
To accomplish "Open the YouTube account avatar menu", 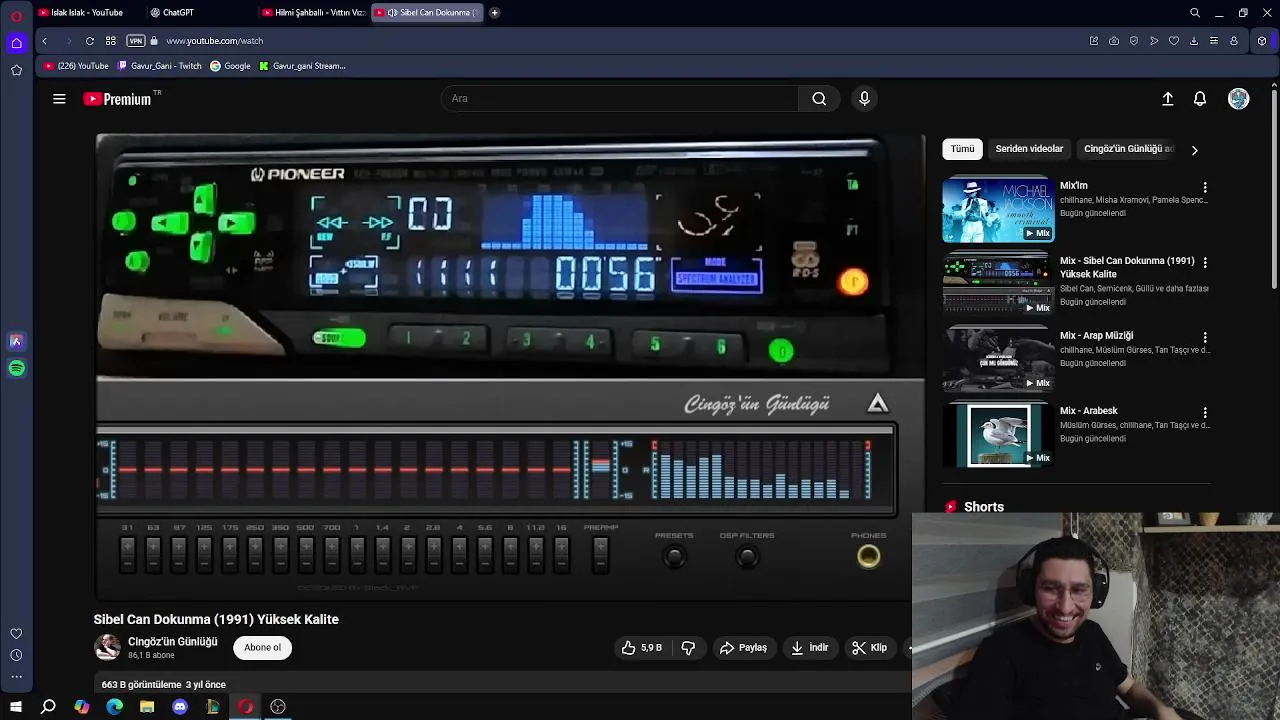I will point(1239,99).
